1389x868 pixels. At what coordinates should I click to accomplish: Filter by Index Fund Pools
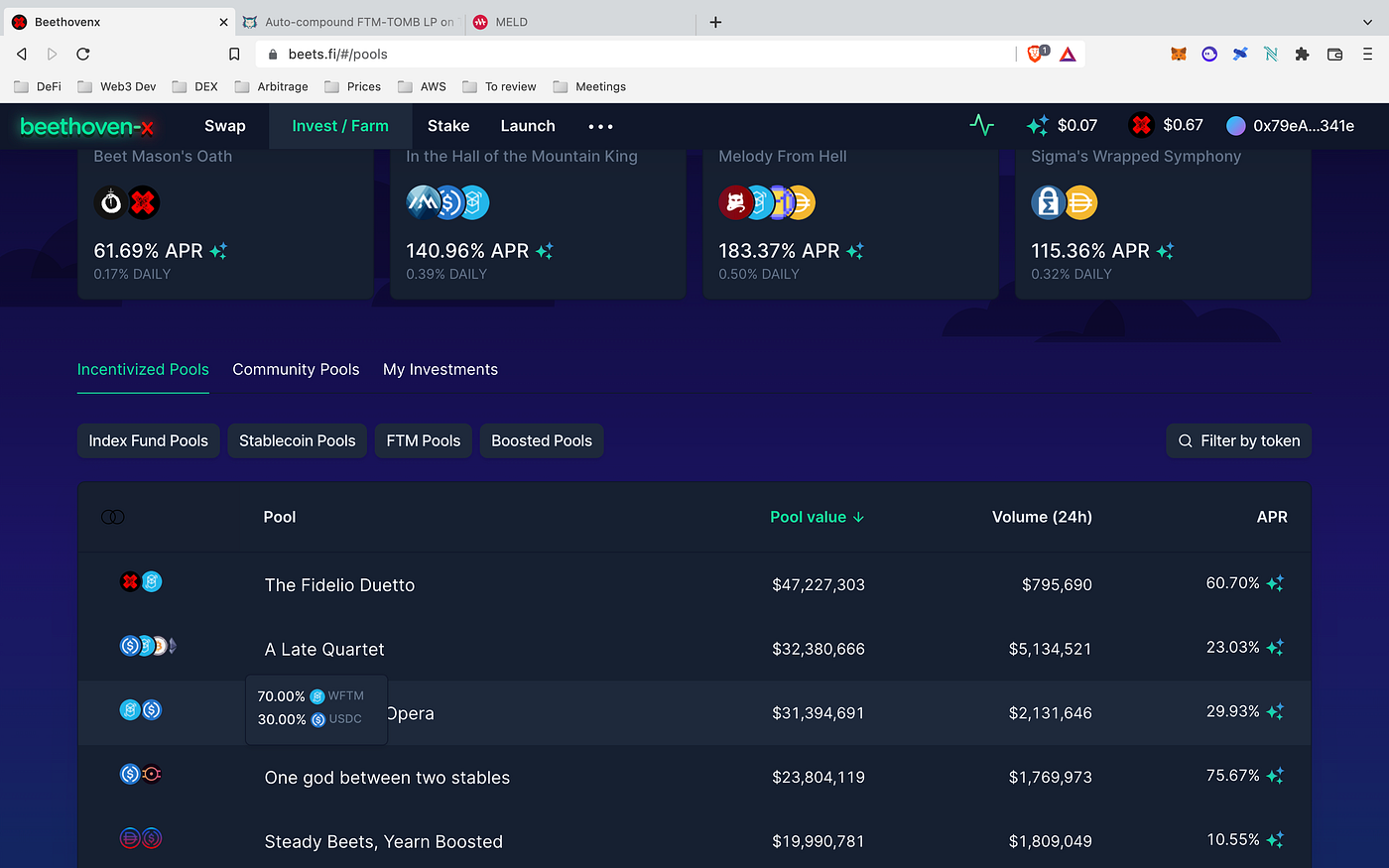tap(149, 441)
